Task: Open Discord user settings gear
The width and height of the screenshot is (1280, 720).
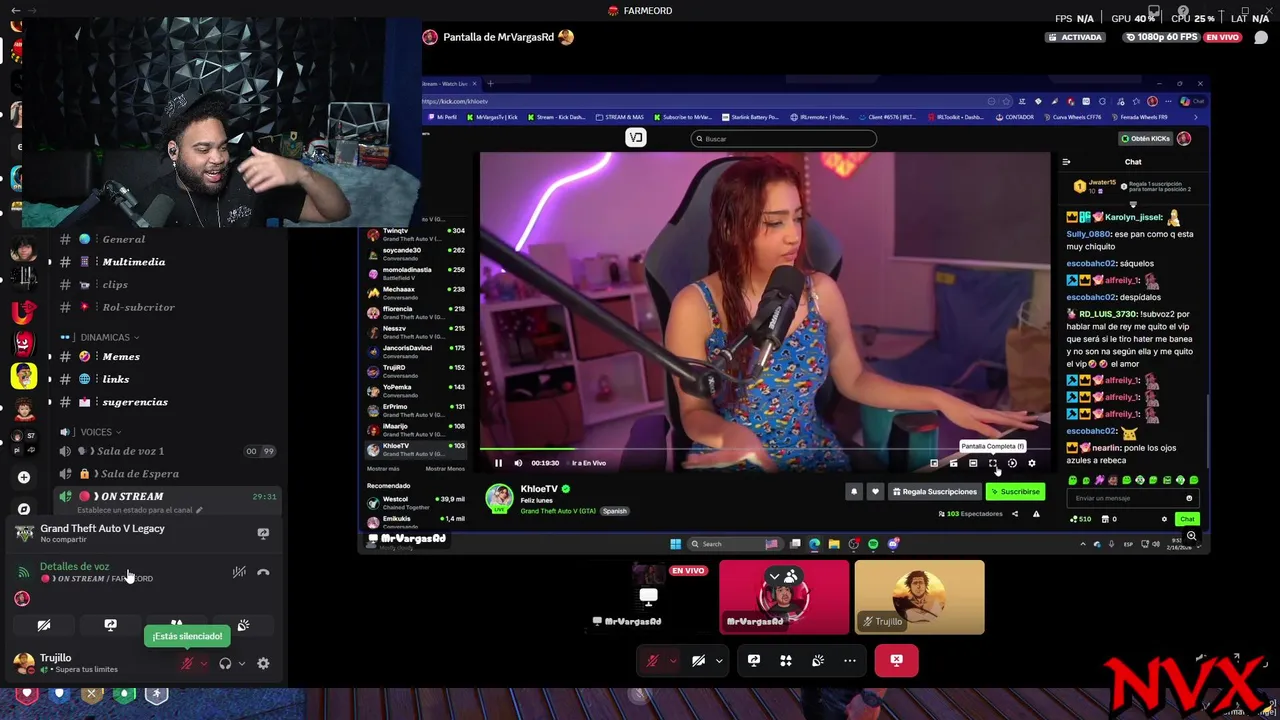Action: click(263, 663)
